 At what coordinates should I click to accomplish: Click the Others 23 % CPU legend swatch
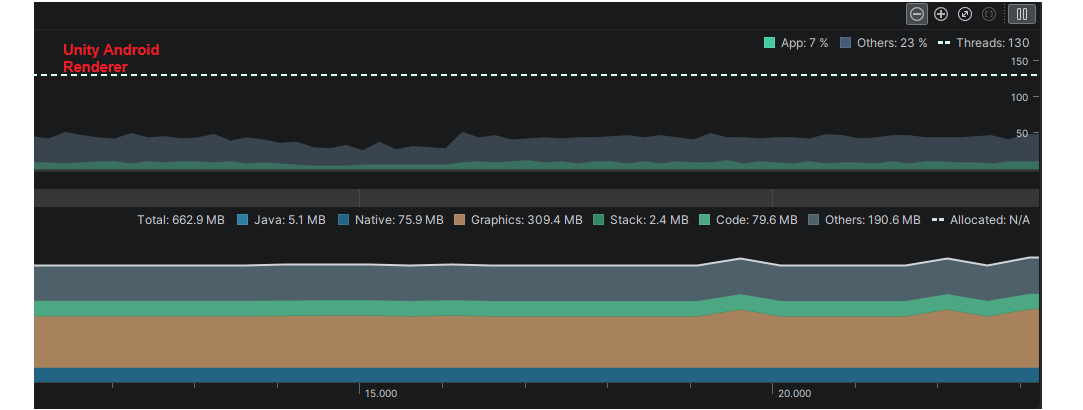(x=846, y=43)
